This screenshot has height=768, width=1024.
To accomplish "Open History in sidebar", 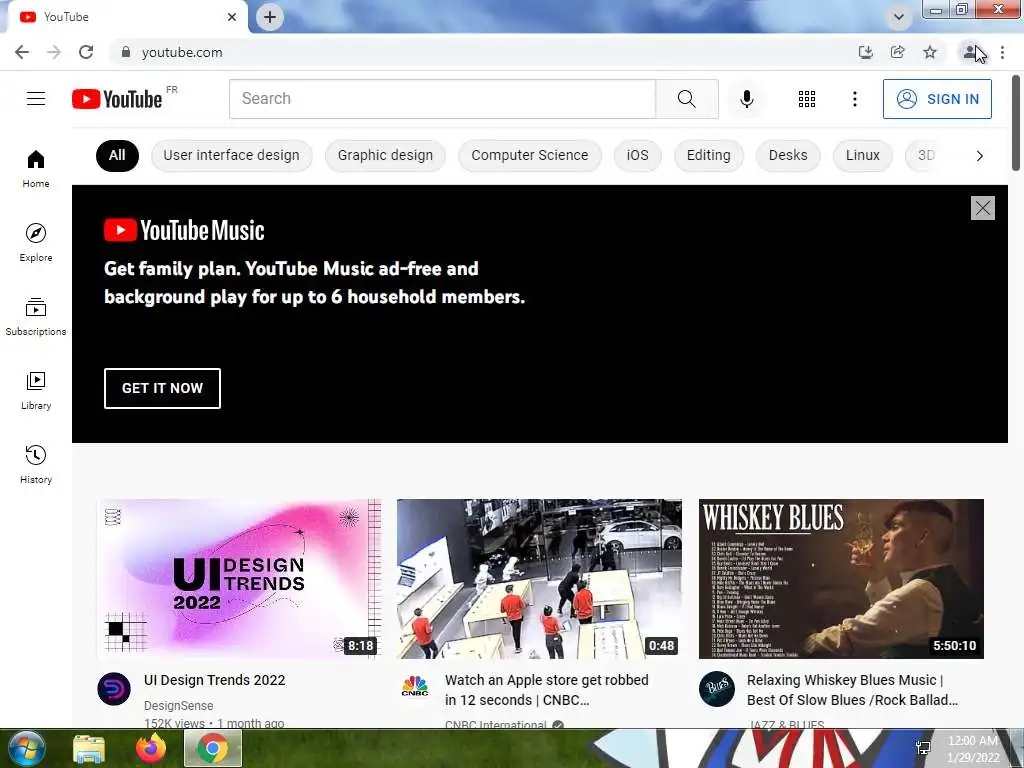I will click(x=36, y=464).
